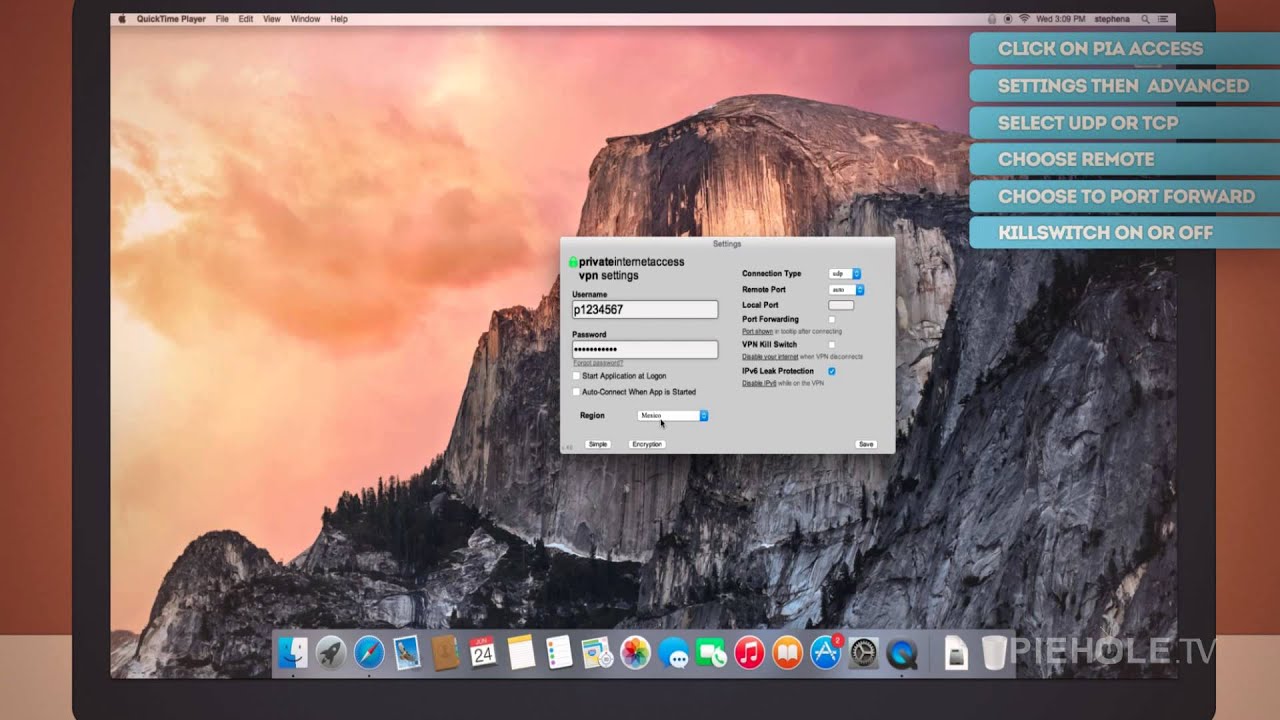Screen dimensions: 1280x720
Task: Enable the VPN Kill Switch checkbox
Action: (x=831, y=345)
